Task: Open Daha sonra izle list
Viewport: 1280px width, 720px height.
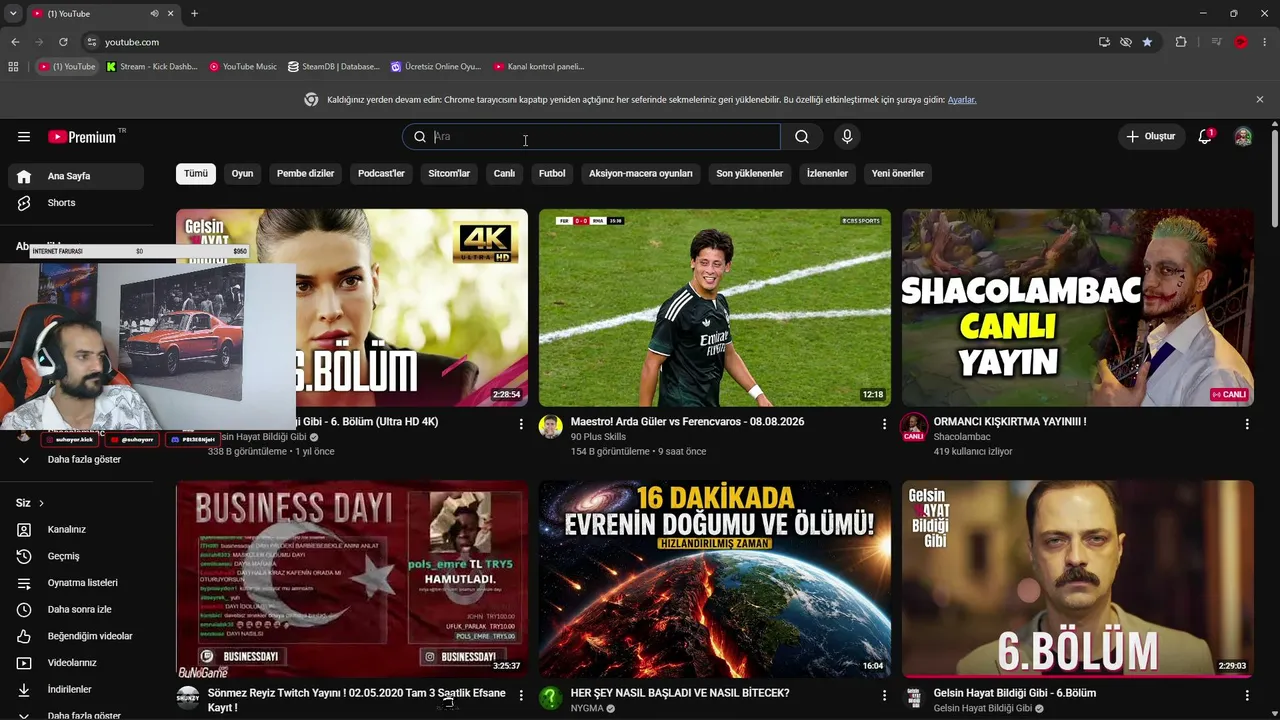Action: [76, 610]
